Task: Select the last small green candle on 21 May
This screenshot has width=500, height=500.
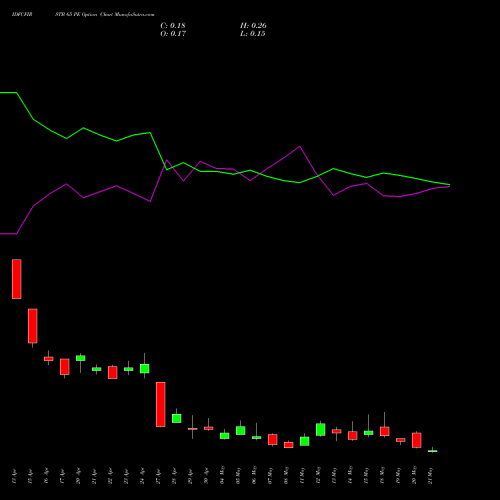Action: [433, 451]
